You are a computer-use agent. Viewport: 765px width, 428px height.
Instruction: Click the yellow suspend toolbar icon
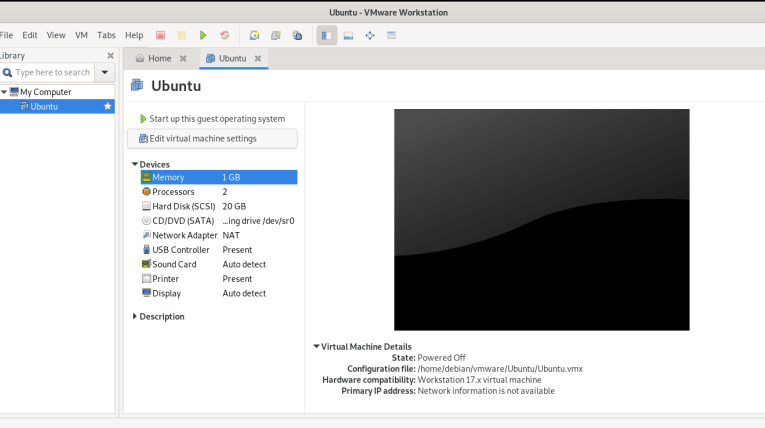(x=182, y=35)
